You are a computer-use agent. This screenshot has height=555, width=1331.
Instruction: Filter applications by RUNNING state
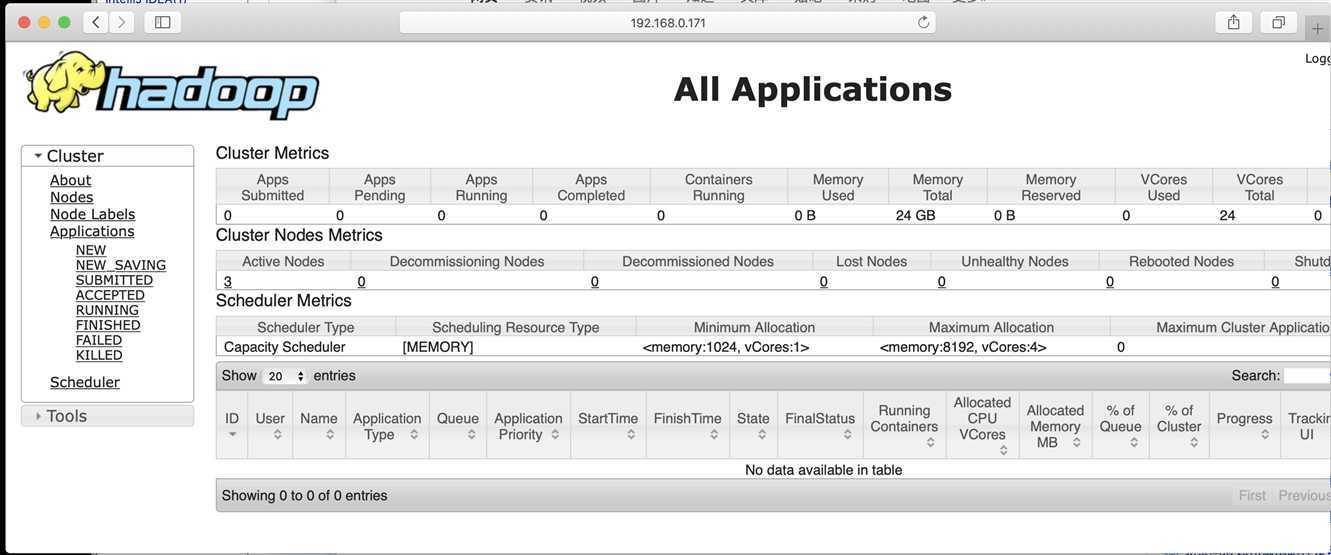click(107, 310)
